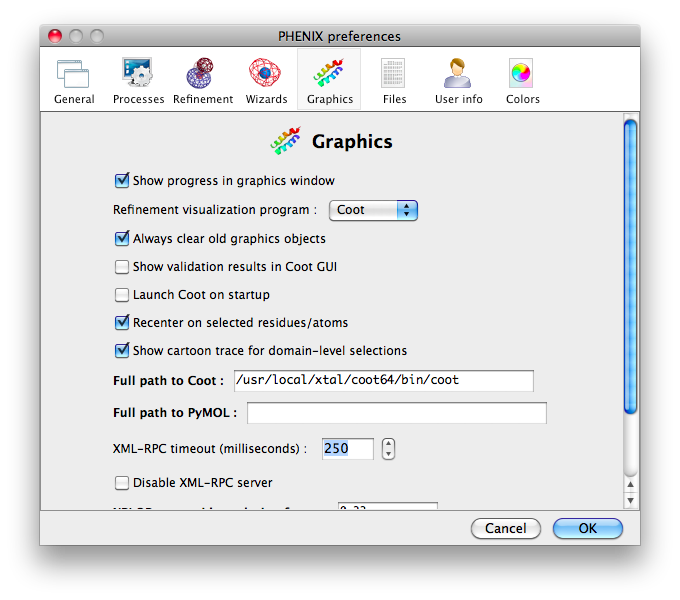Click the Full path to Coot field
Screen dimensions: 680x600
[x=383, y=381]
